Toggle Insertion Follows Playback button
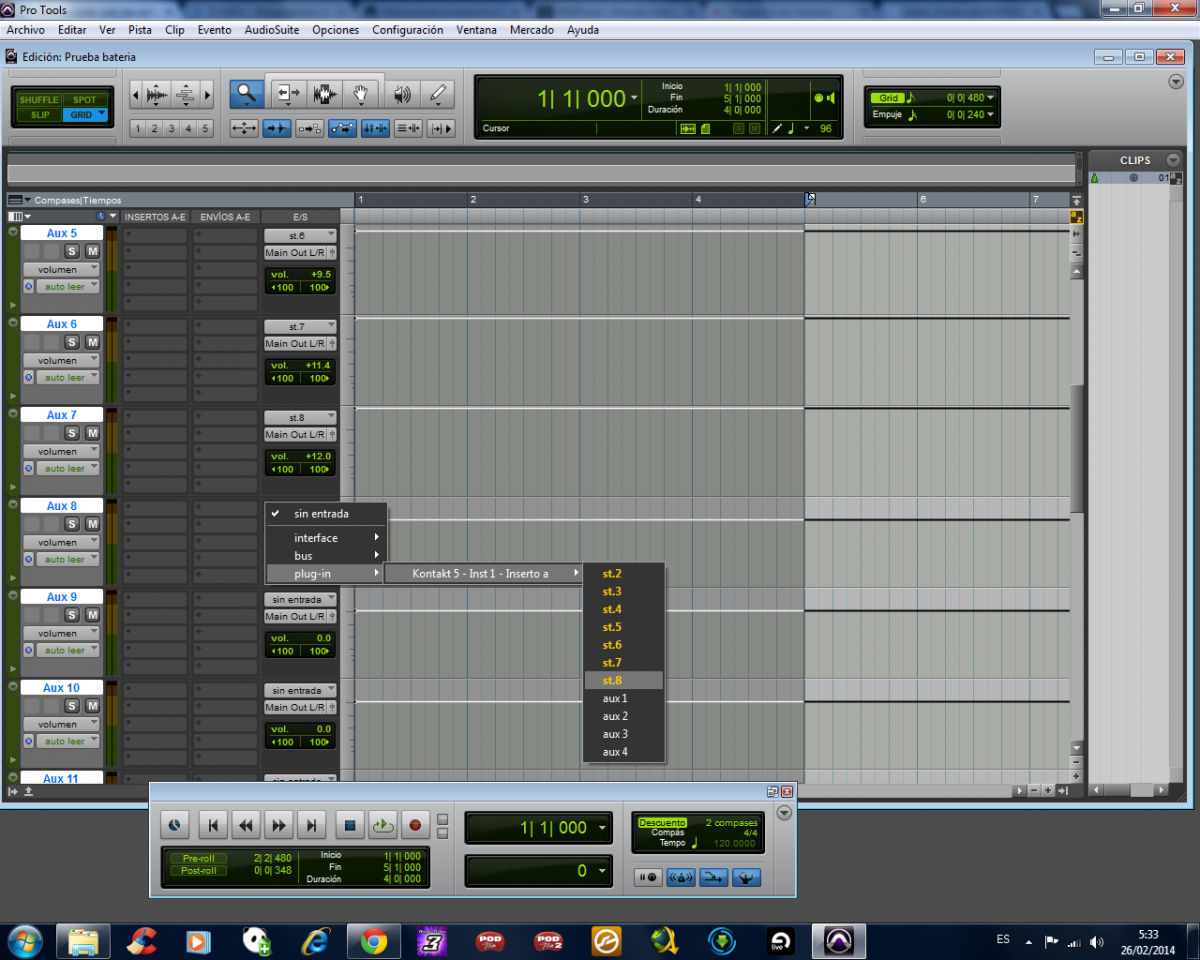 (x=441, y=128)
